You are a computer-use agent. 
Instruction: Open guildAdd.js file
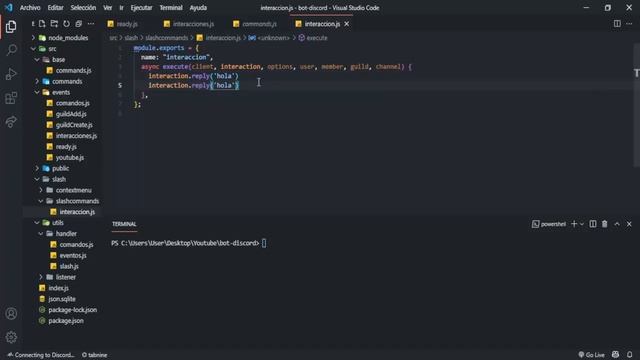pyautogui.click(x=71, y=114)
